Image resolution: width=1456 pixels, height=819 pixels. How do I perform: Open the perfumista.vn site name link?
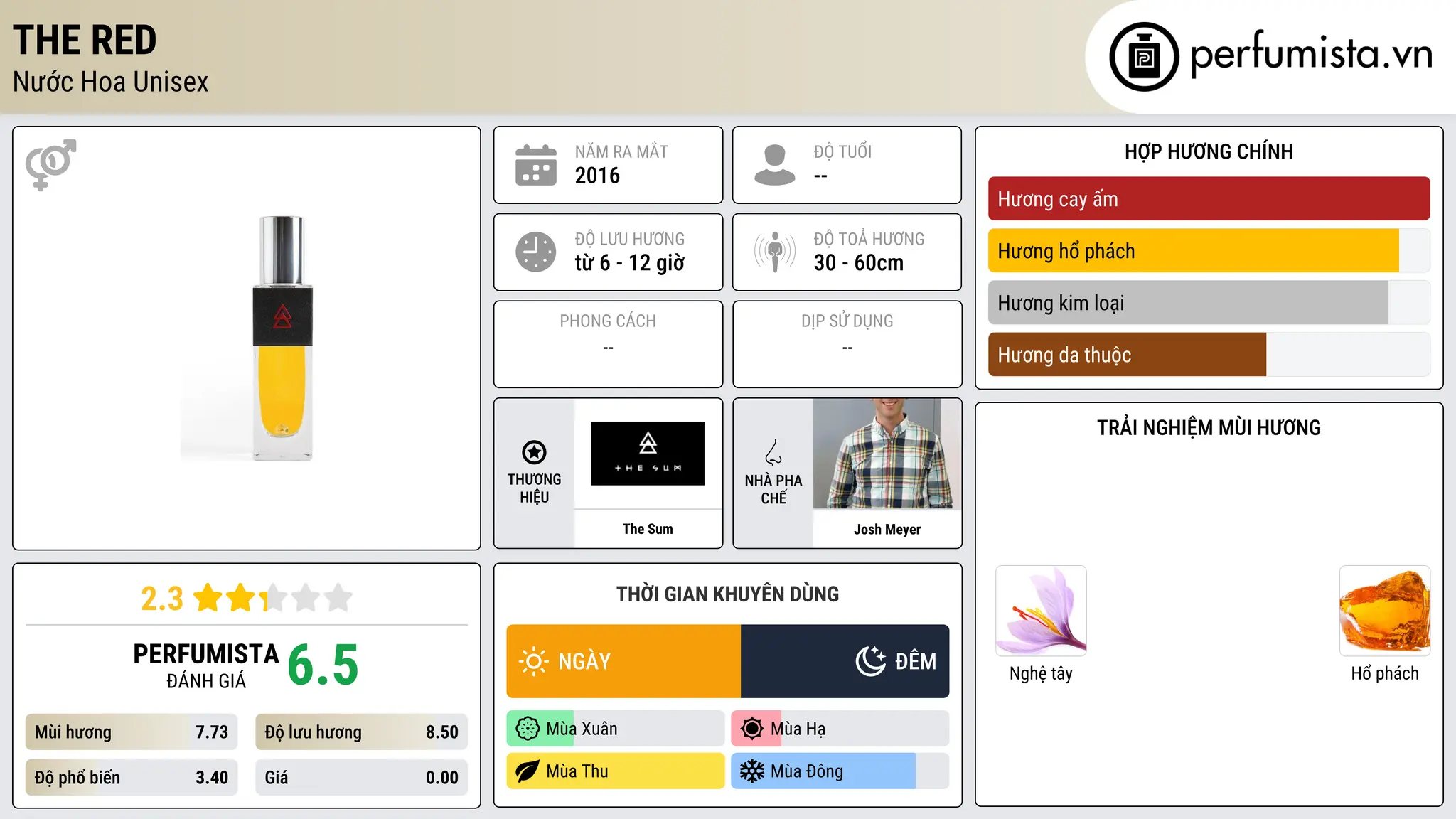(1311, 54)
